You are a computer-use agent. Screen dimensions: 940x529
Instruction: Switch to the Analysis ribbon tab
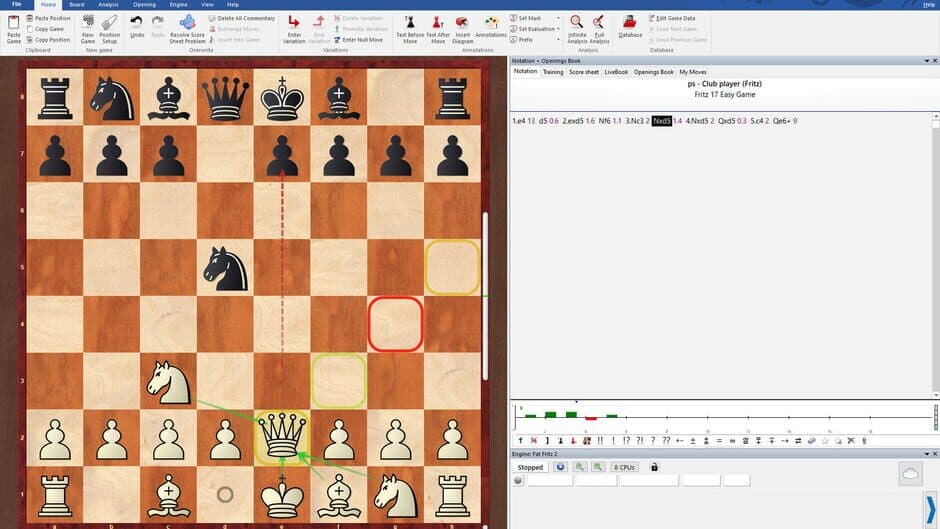click(x=108, y=4)
